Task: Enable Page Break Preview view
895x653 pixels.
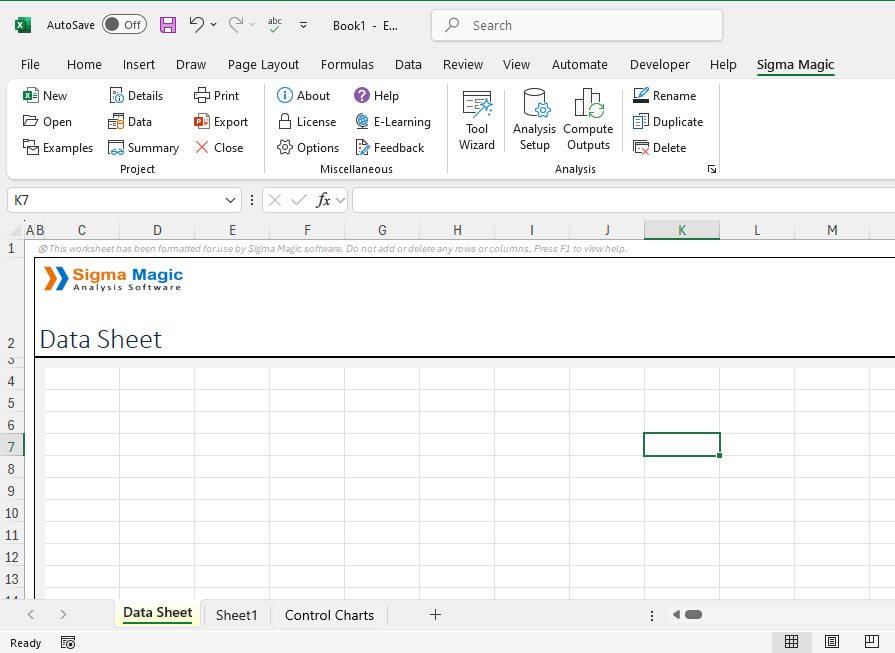Action: 871,642
